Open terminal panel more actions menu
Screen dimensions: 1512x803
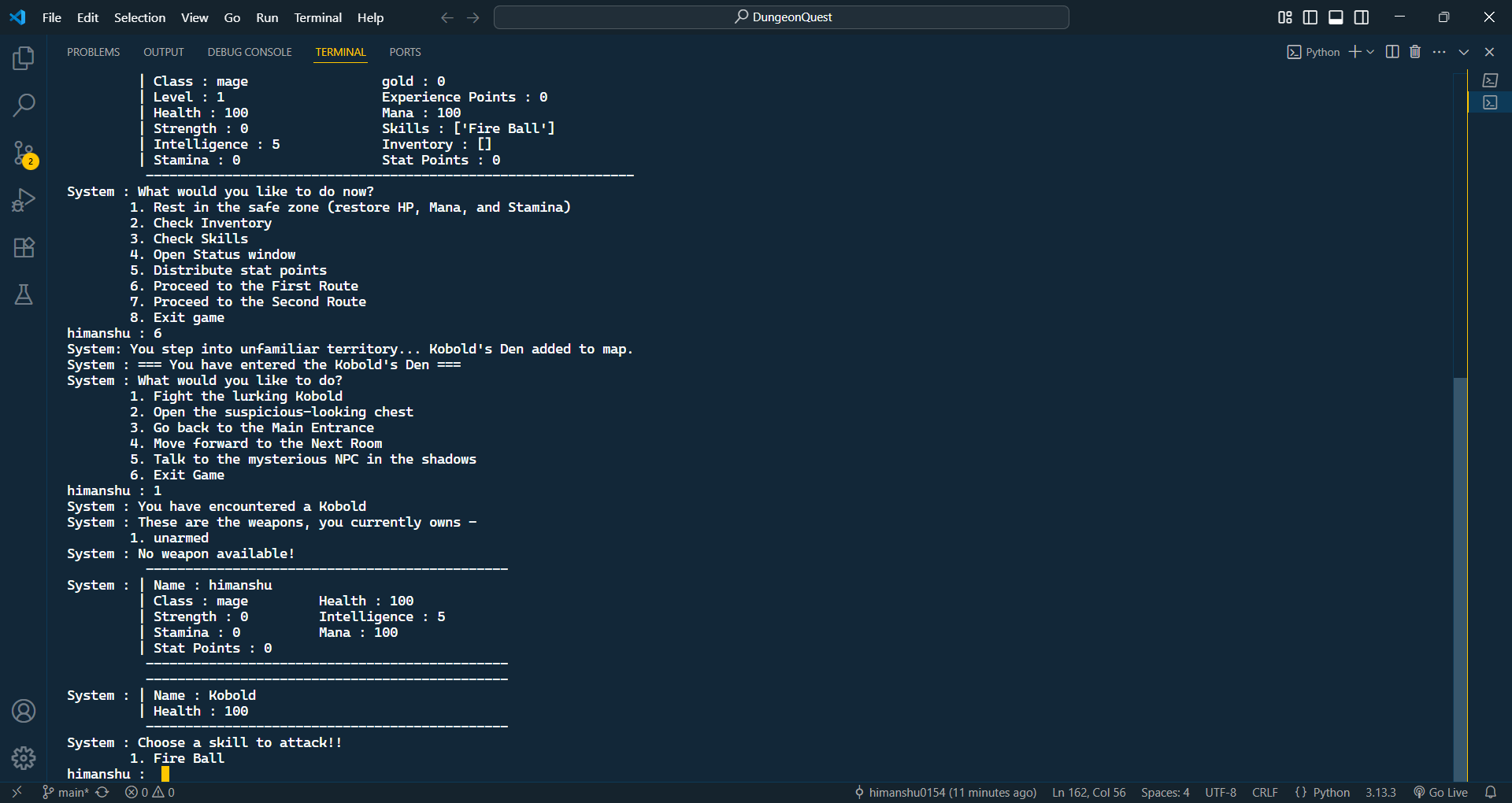click(1440, 52)
